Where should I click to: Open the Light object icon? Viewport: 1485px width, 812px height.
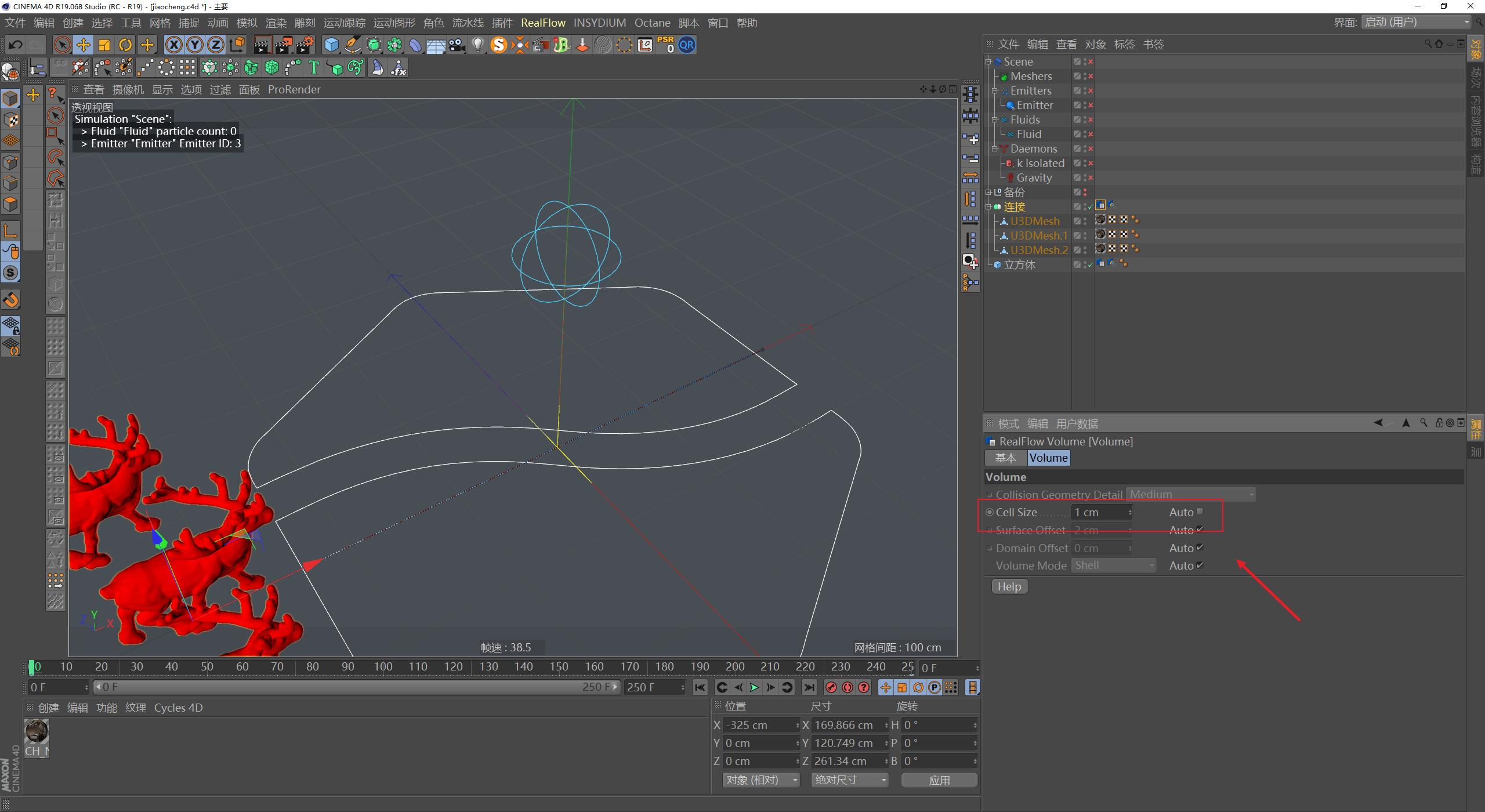(x=477, y=45)
